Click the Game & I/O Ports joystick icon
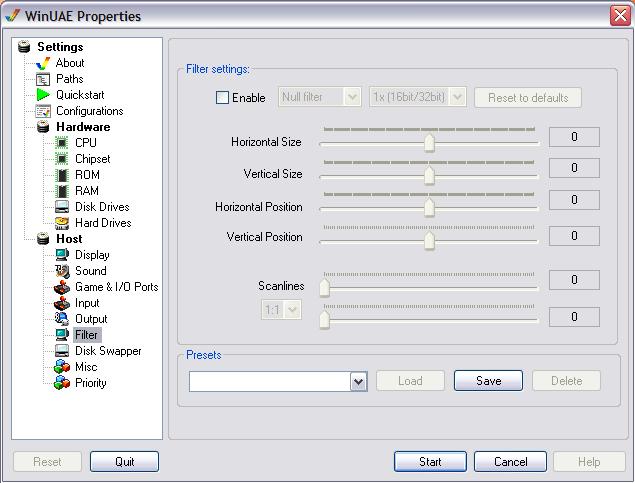The image size is (635, 483). click(x=62, y=287)
